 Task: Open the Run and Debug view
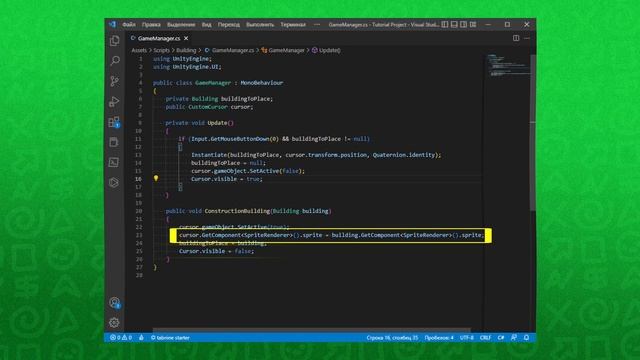pyautogui.click(x=114, y=101)
